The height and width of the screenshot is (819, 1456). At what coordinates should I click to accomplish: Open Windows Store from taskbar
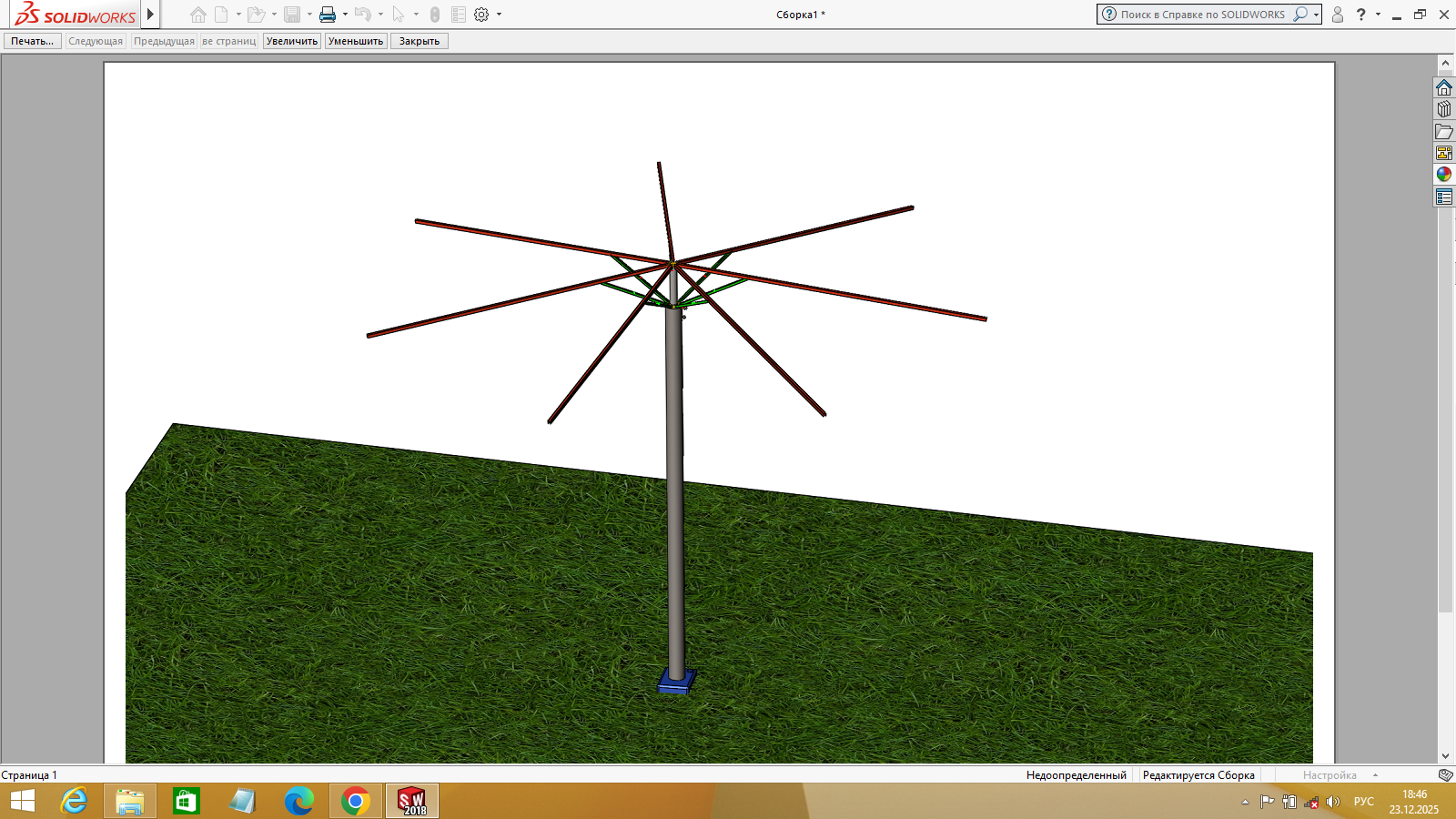187,802
